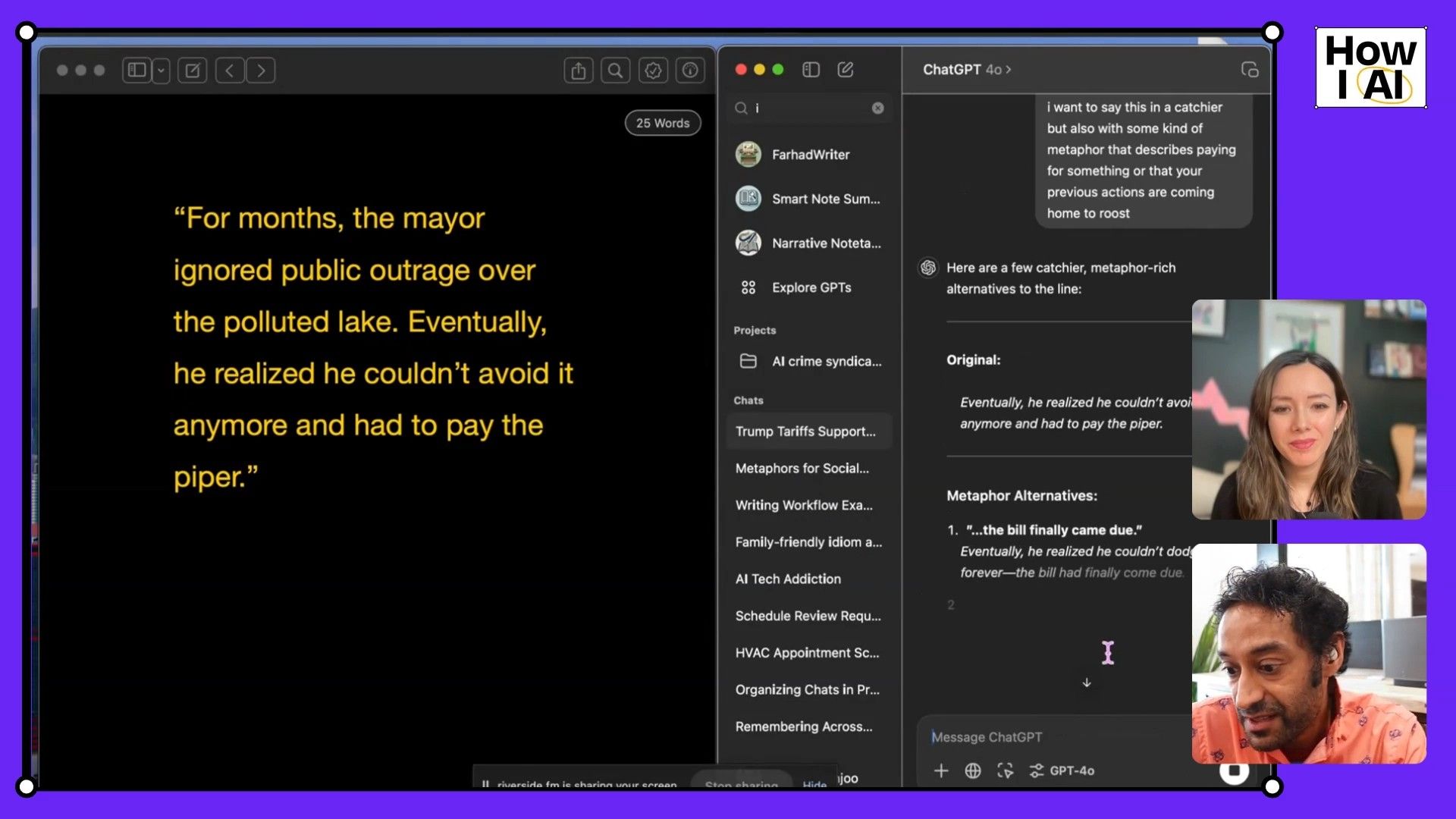Start a new chat with the compose icon
The width and height of the screenshot is (1456, 819).
click(846, 70)
